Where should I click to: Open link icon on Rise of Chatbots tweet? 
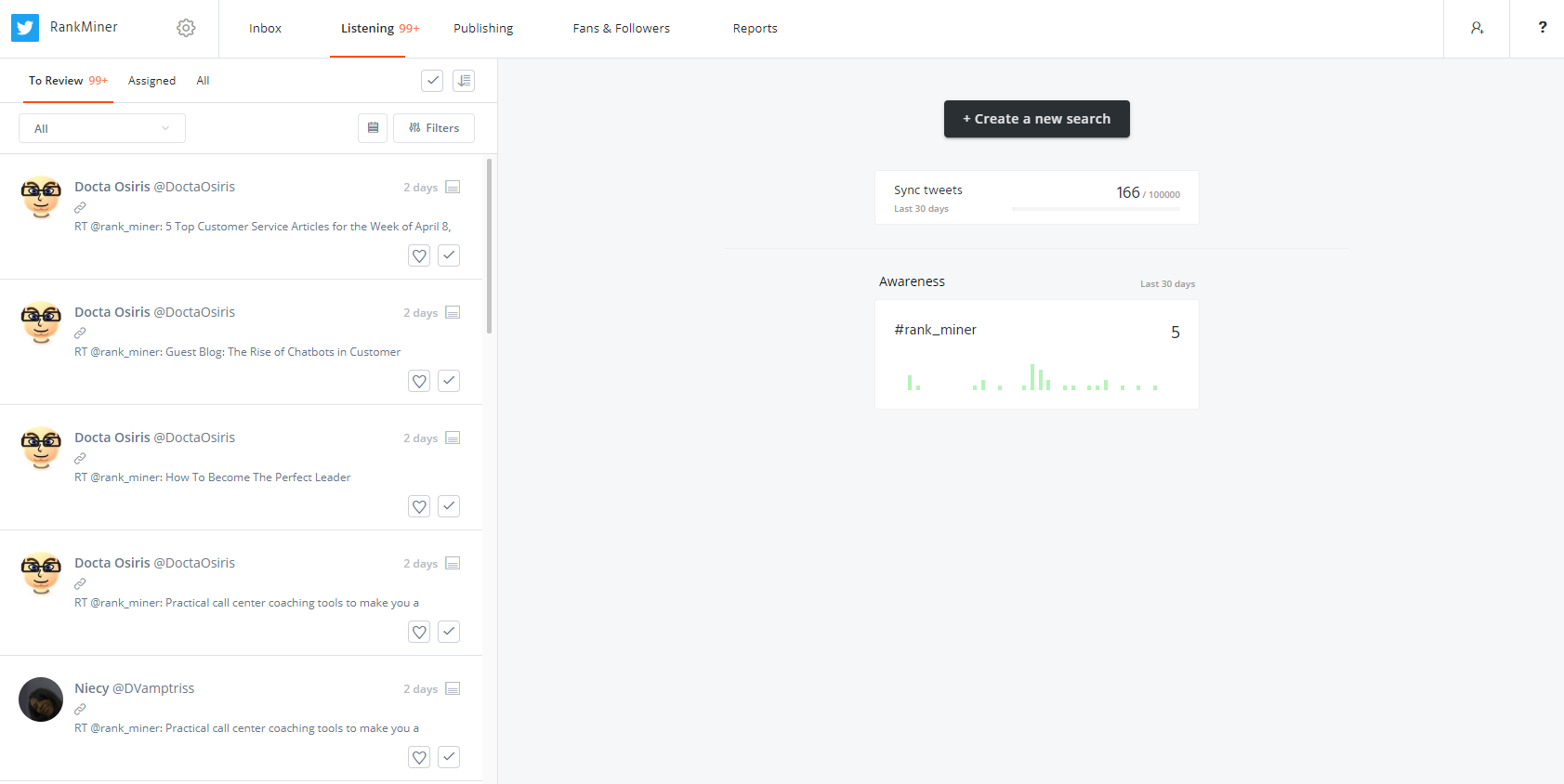[80, 333]
